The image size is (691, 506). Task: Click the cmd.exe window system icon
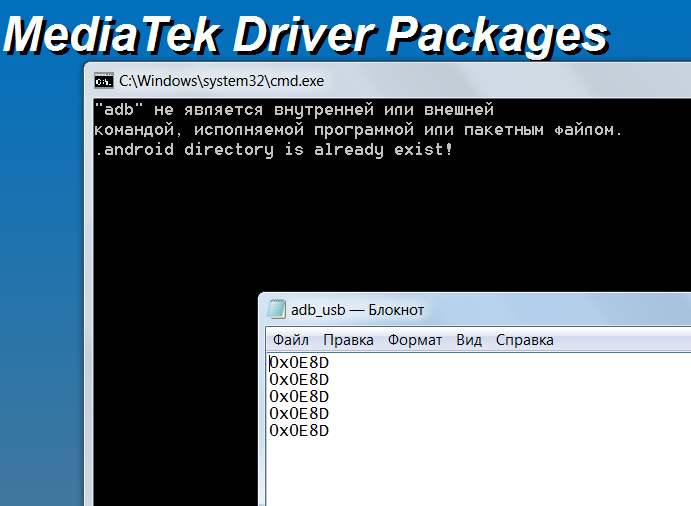pyautogui.click(x=104, y=81)
